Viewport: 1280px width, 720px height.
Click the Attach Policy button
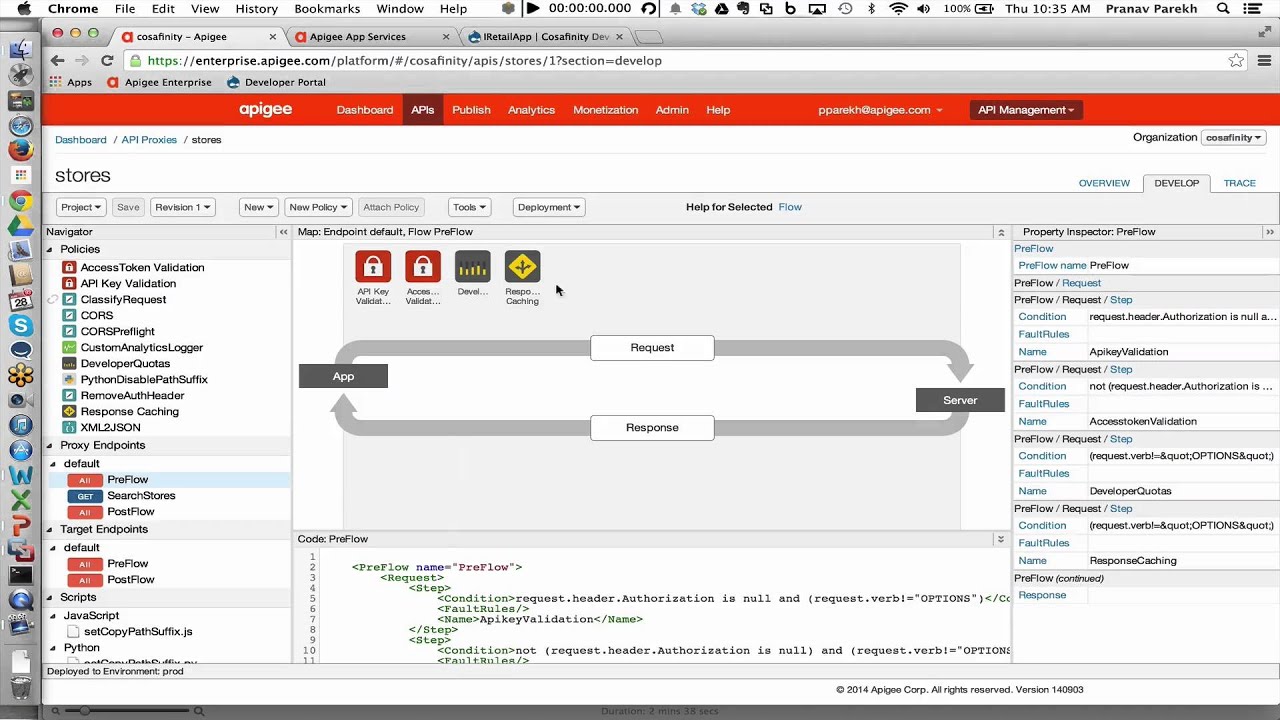[391, 207]
